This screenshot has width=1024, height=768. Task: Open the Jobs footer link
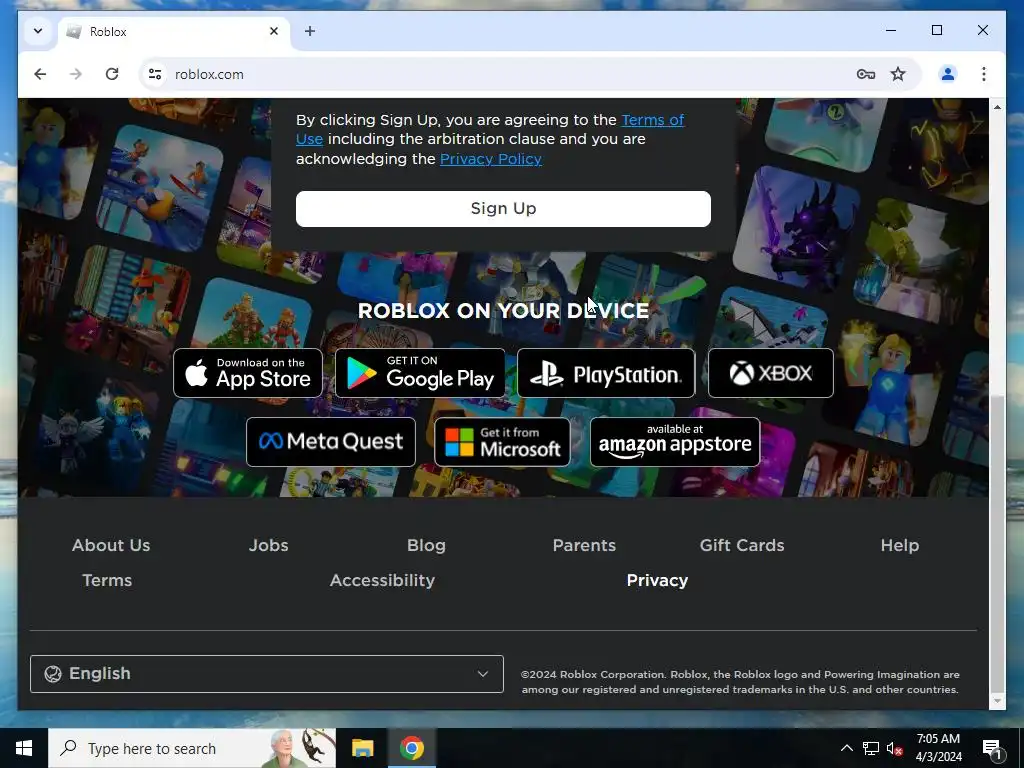tap(268, 545)
